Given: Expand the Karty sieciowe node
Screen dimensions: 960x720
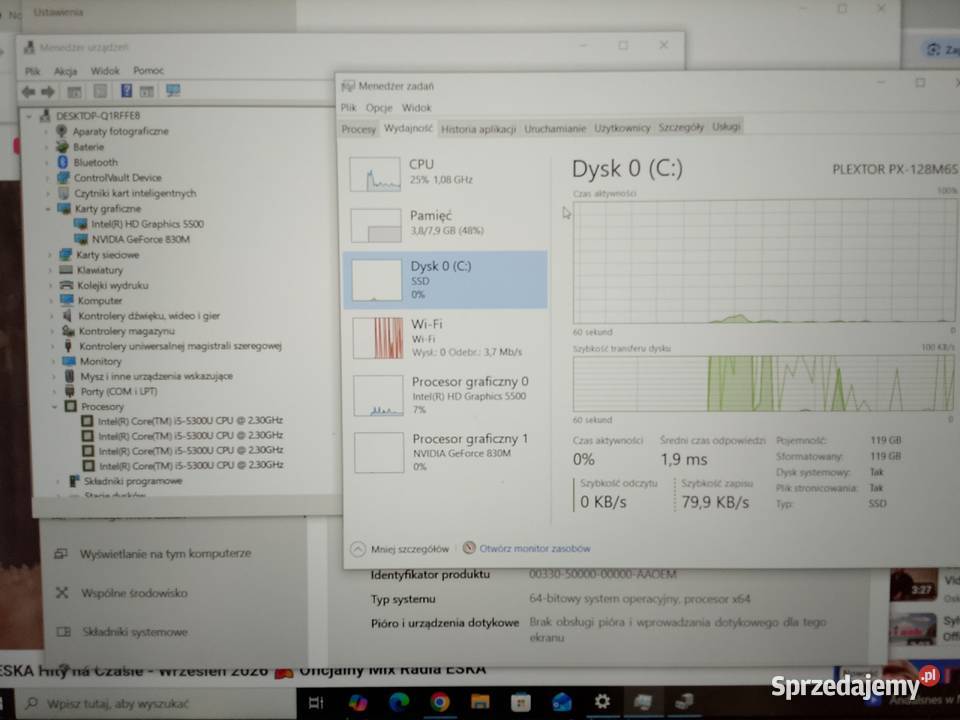Looking at the screenshot, I should (x=50, y=255).
